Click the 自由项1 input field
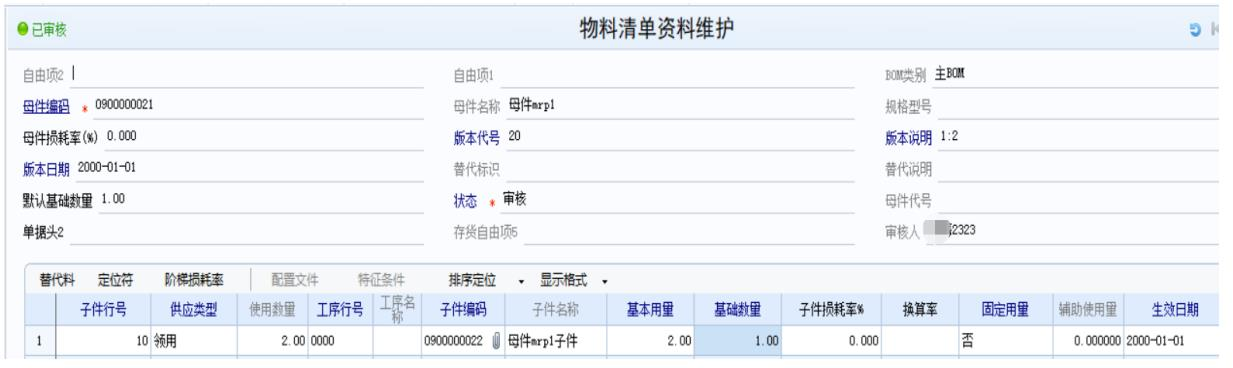1233x368 pixels. coord(677,76)
